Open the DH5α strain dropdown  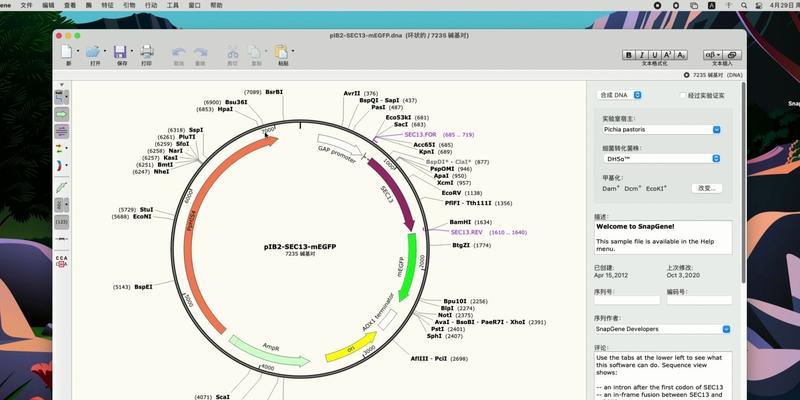[662, 159]
